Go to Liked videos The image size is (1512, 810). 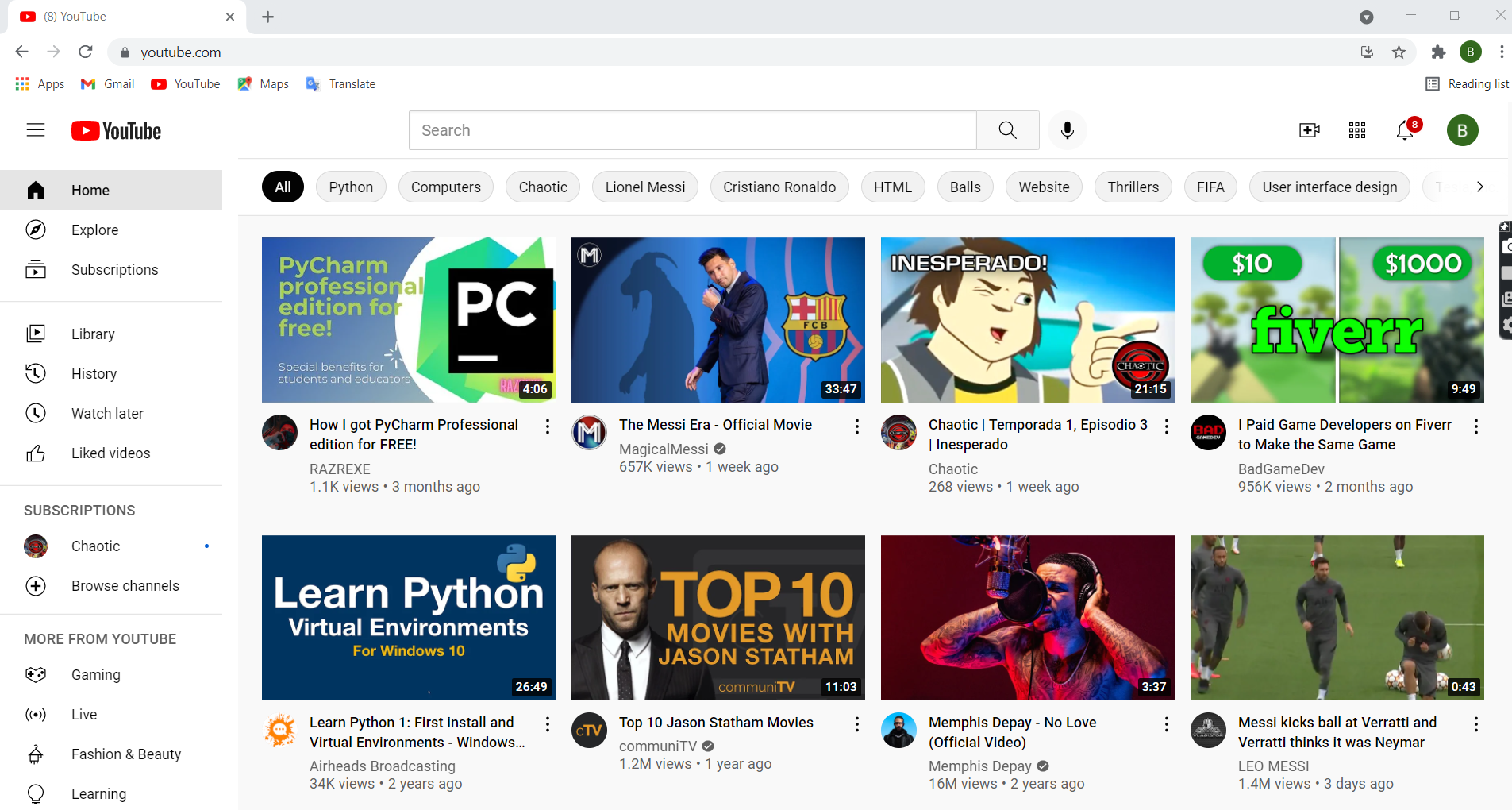[110, 453]
